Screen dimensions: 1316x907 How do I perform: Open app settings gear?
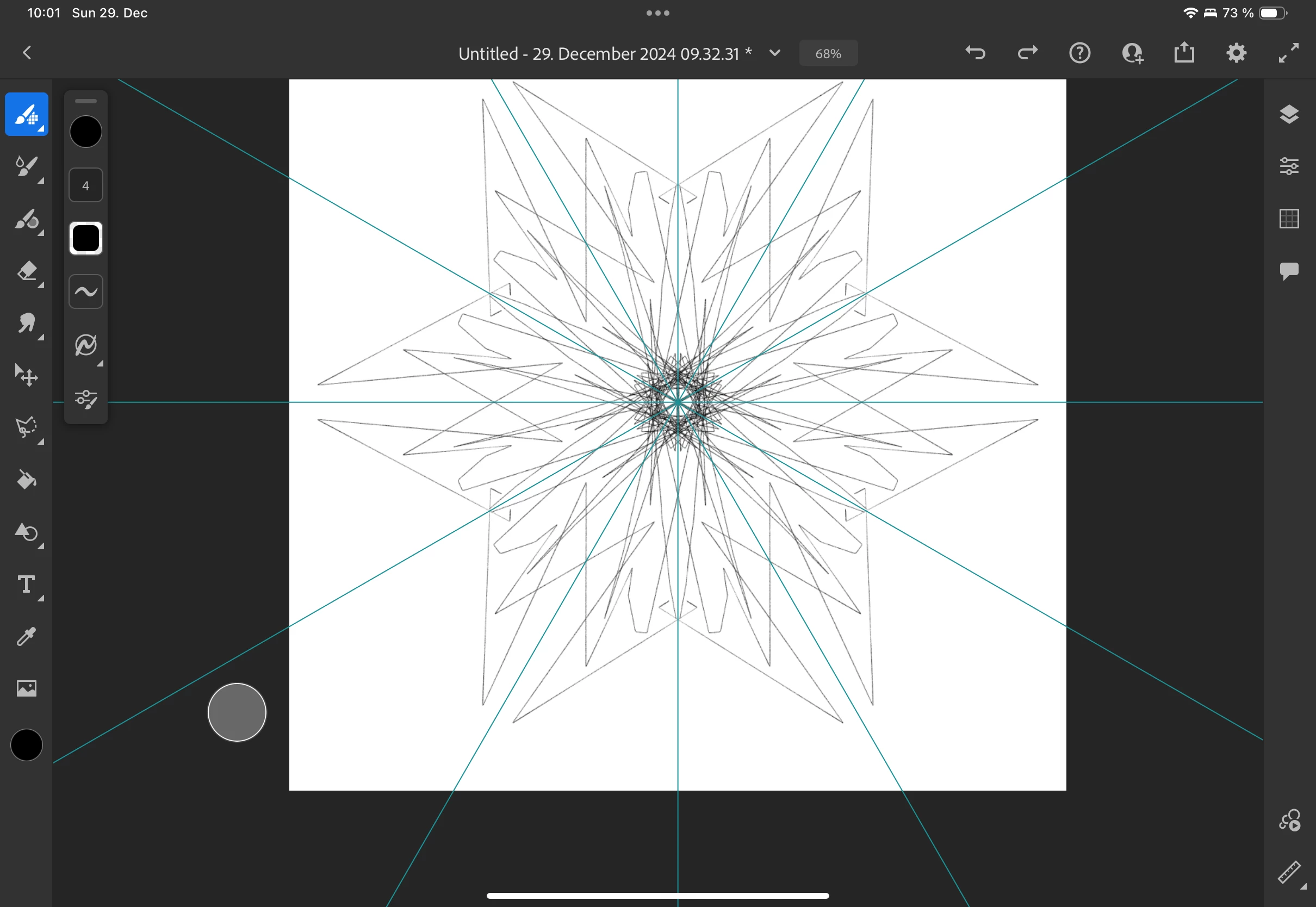[1236, 53]
